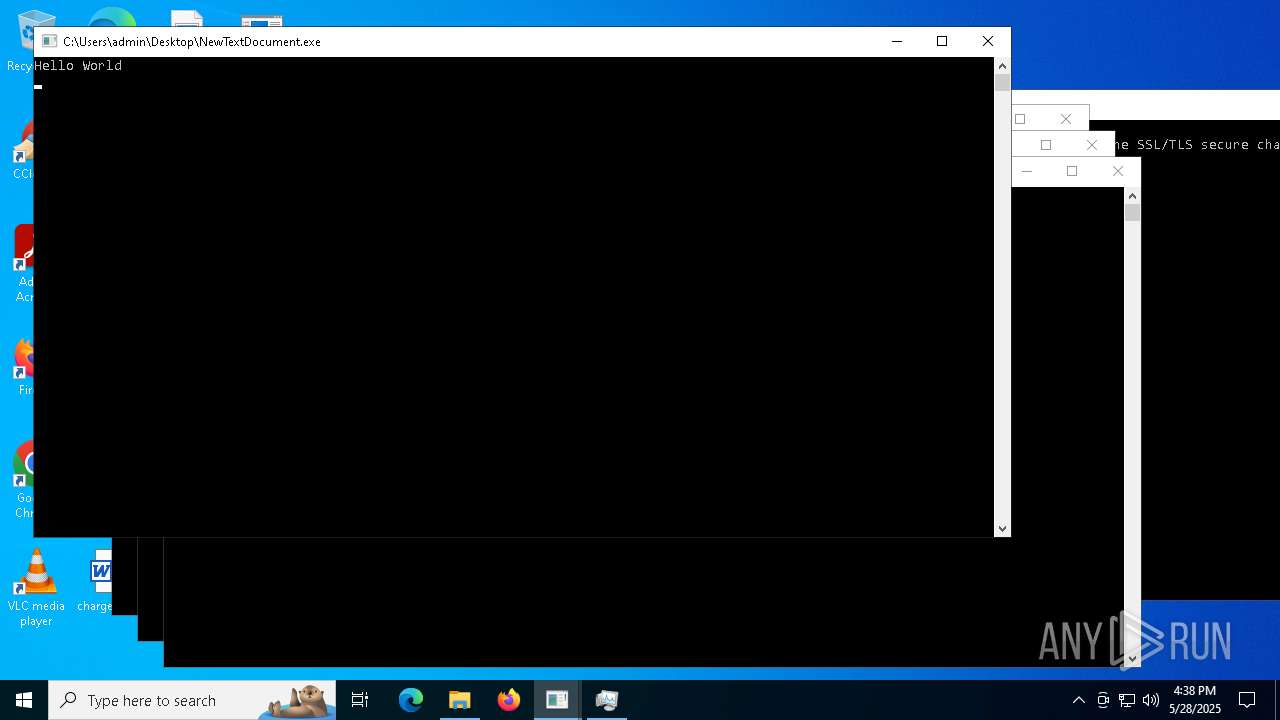Minimize the NewTextDocument.exe console window

(897, 41)
